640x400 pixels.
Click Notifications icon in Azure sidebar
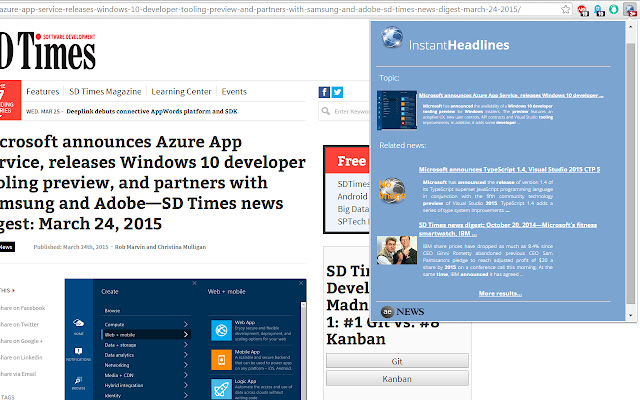78,351
